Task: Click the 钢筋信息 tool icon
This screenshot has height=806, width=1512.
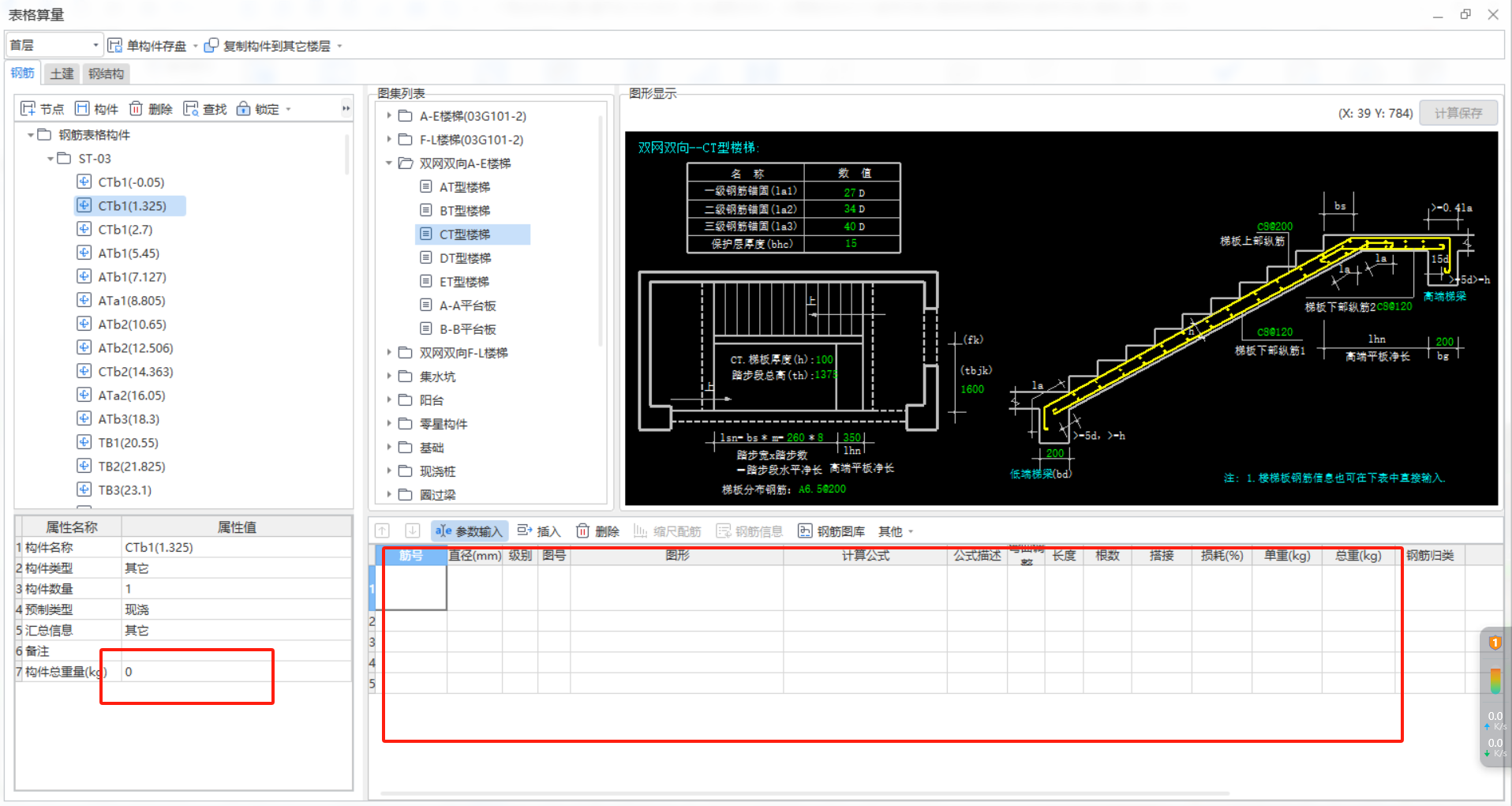Action: (x=724, y=531)
